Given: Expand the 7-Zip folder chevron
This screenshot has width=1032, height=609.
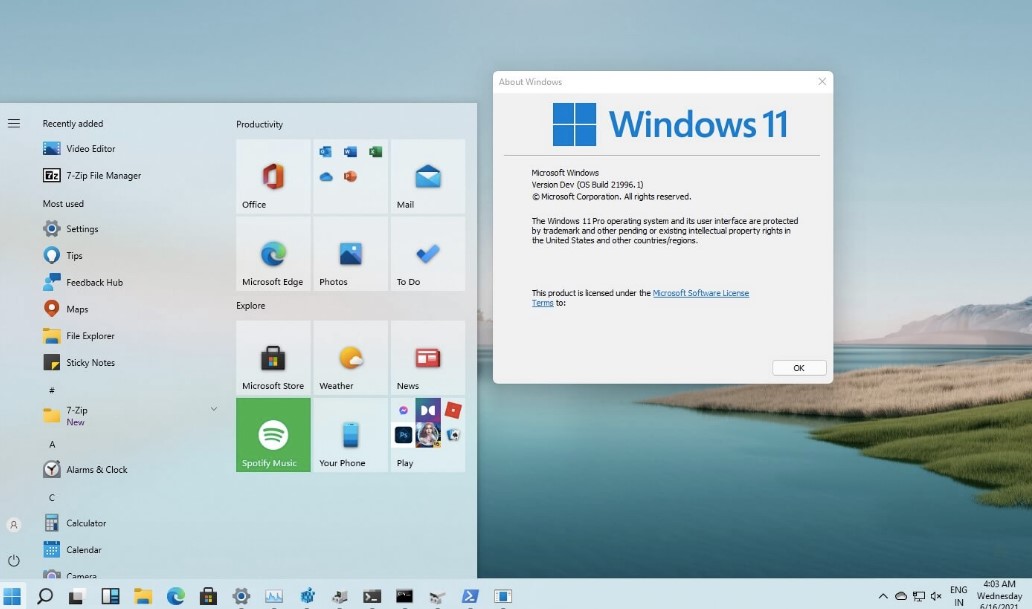Looking at the screenshot, I should 214,409.
